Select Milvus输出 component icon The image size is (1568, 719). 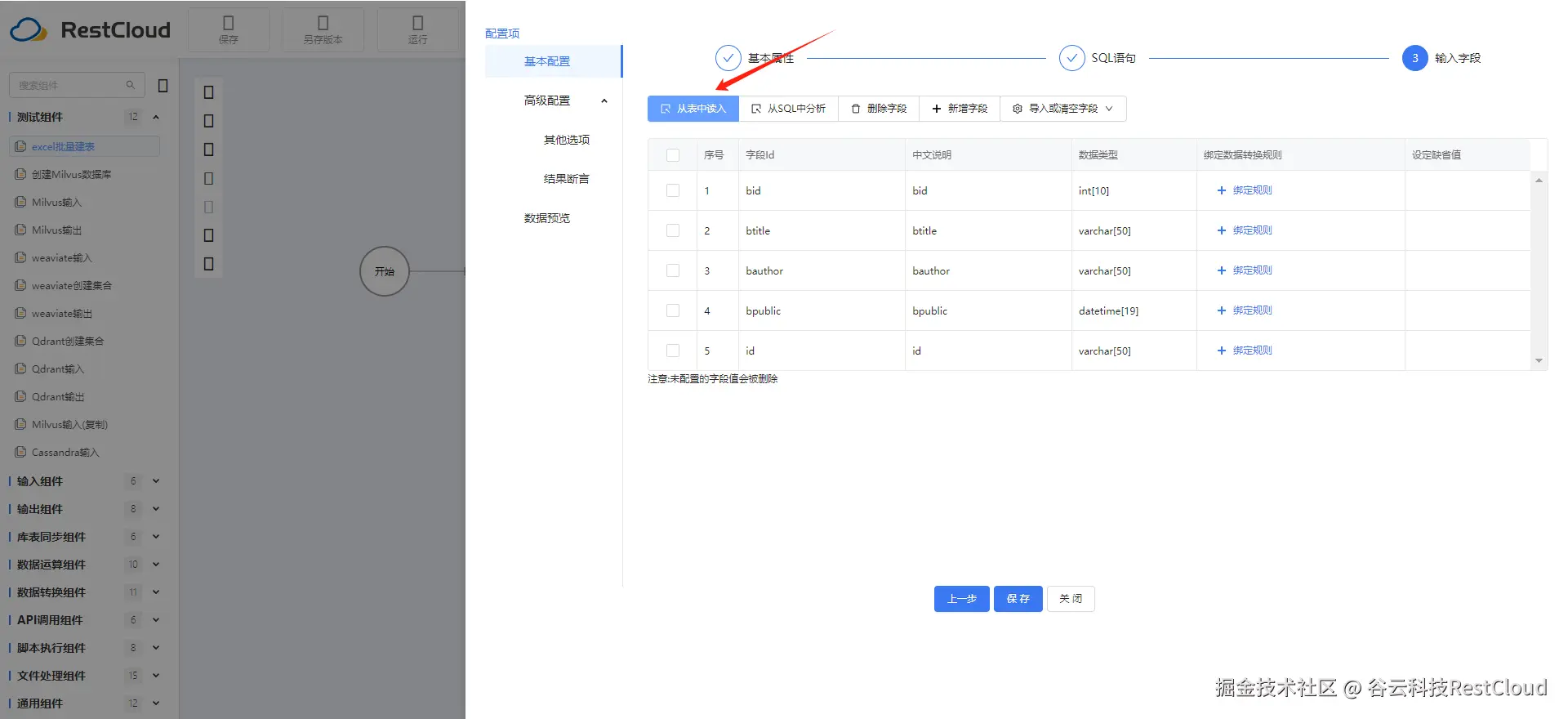point(20,230)
